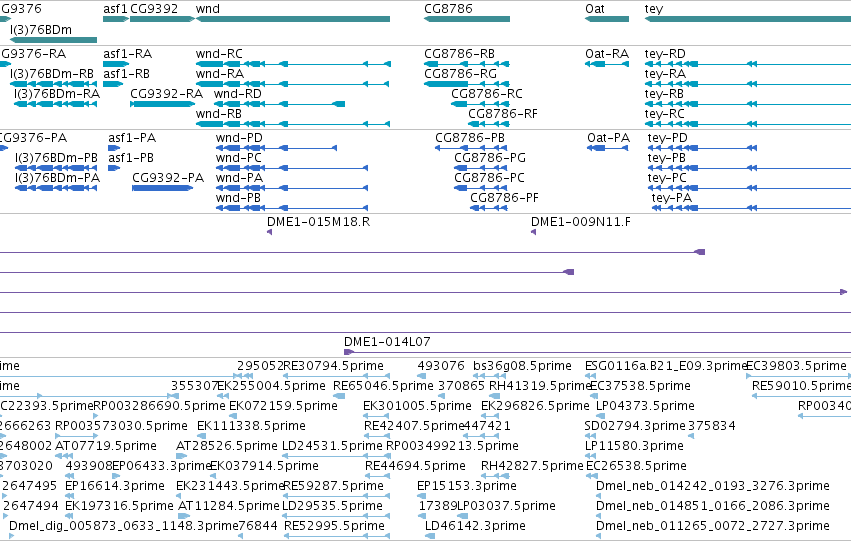Open EST RE52995.5prime
Screen dimensions: 851x541
coord(334,526)
